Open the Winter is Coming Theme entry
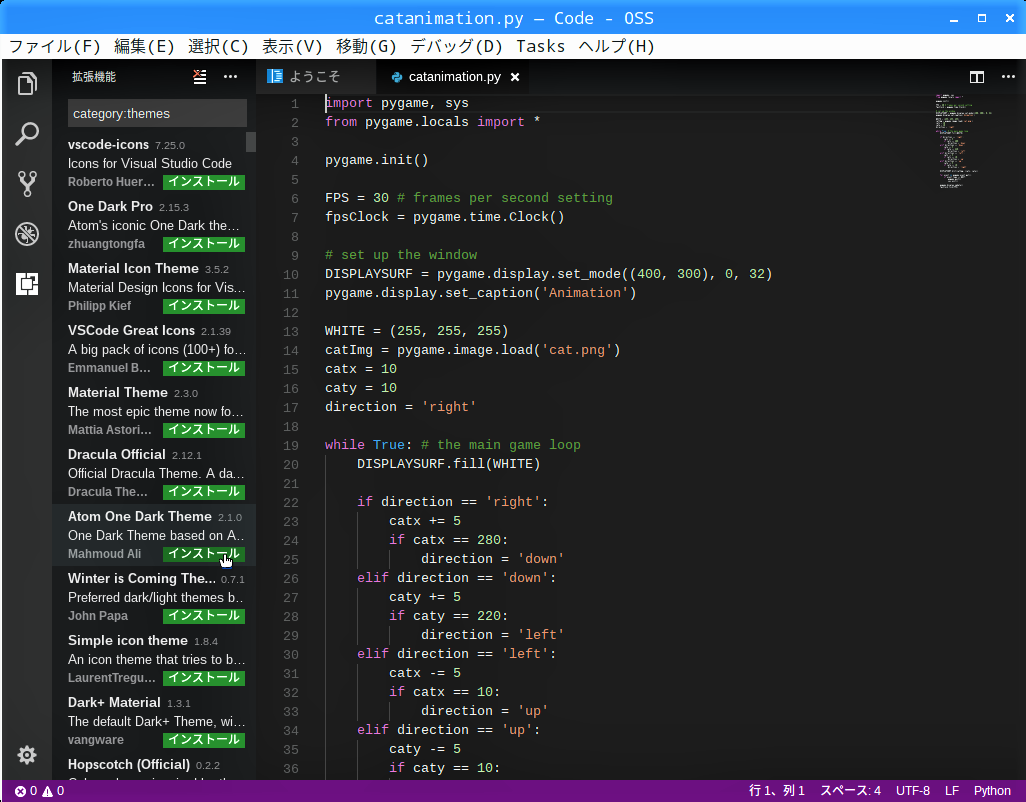Image resolution: width=1026 pixels, height=802 pixels. 154,597
